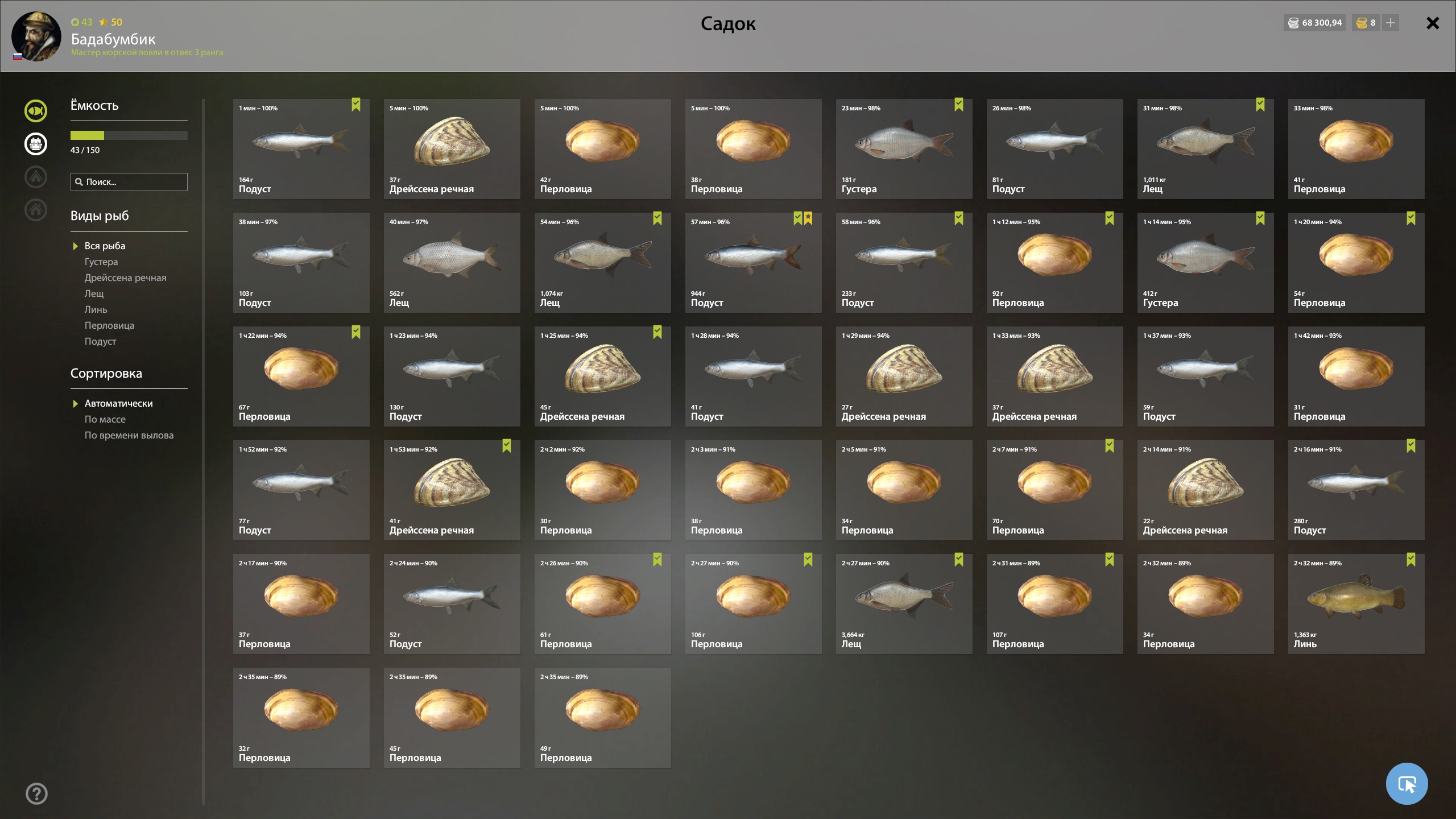Toggle bookmark on 1,363 kg Линь card
1456x819 pixels.
(x=1411, y=560)
